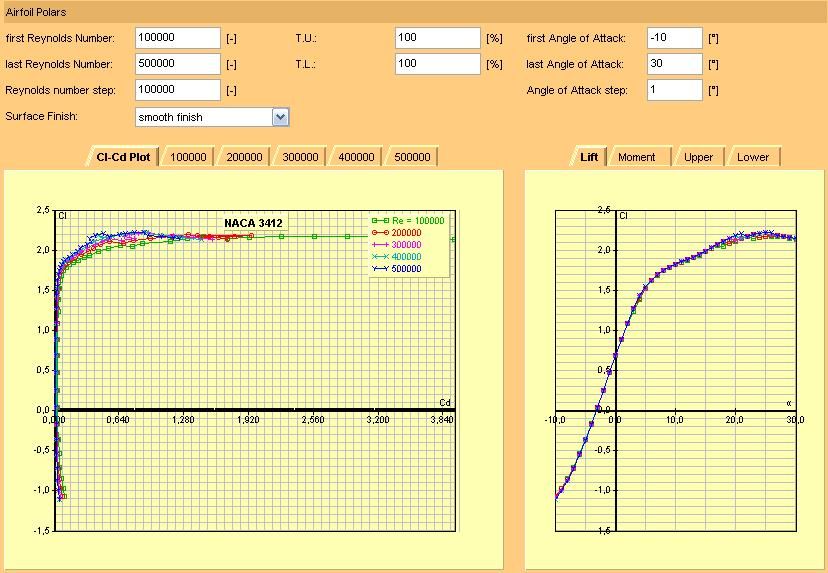Show the 500000 Reynolds tab
828x573 pixels.
[x=412, y=157]
